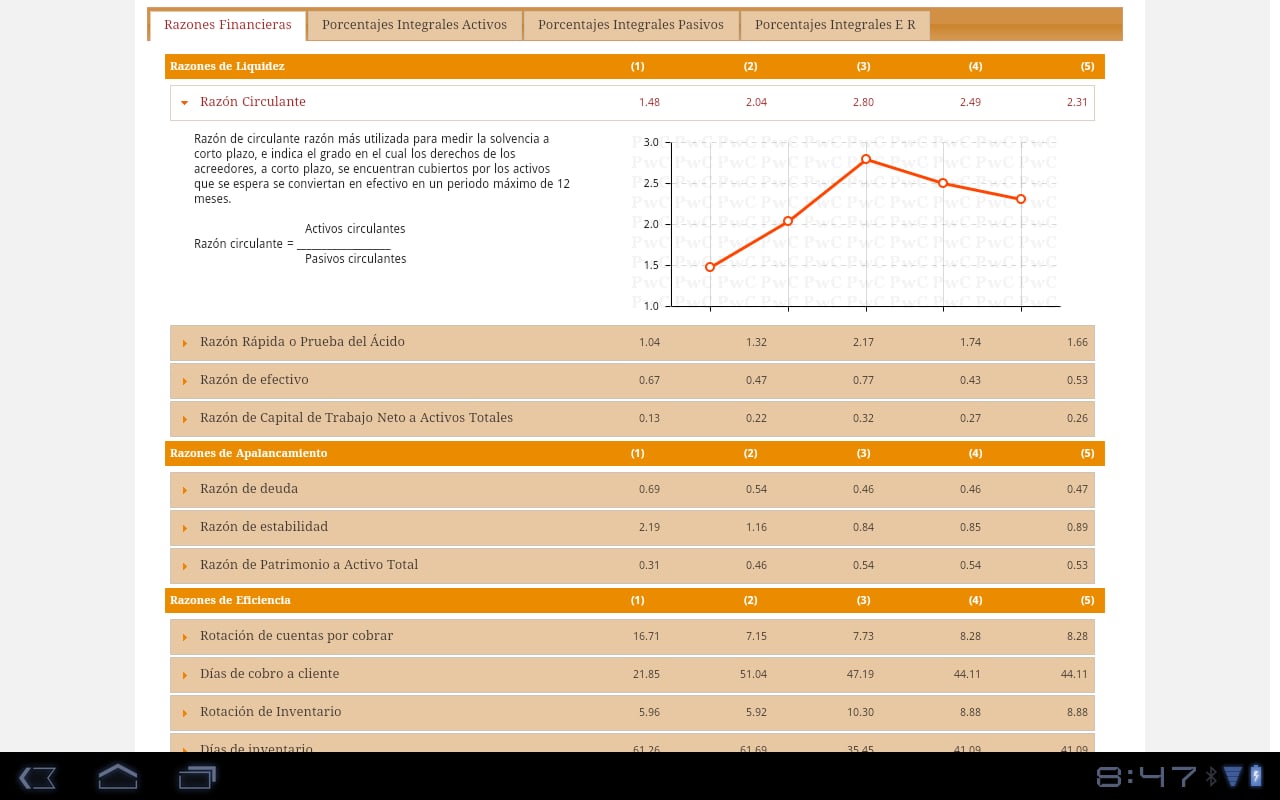Open the Razón de efectivo label
This screenshot has height=800, width=1280.
click(254, 380)
